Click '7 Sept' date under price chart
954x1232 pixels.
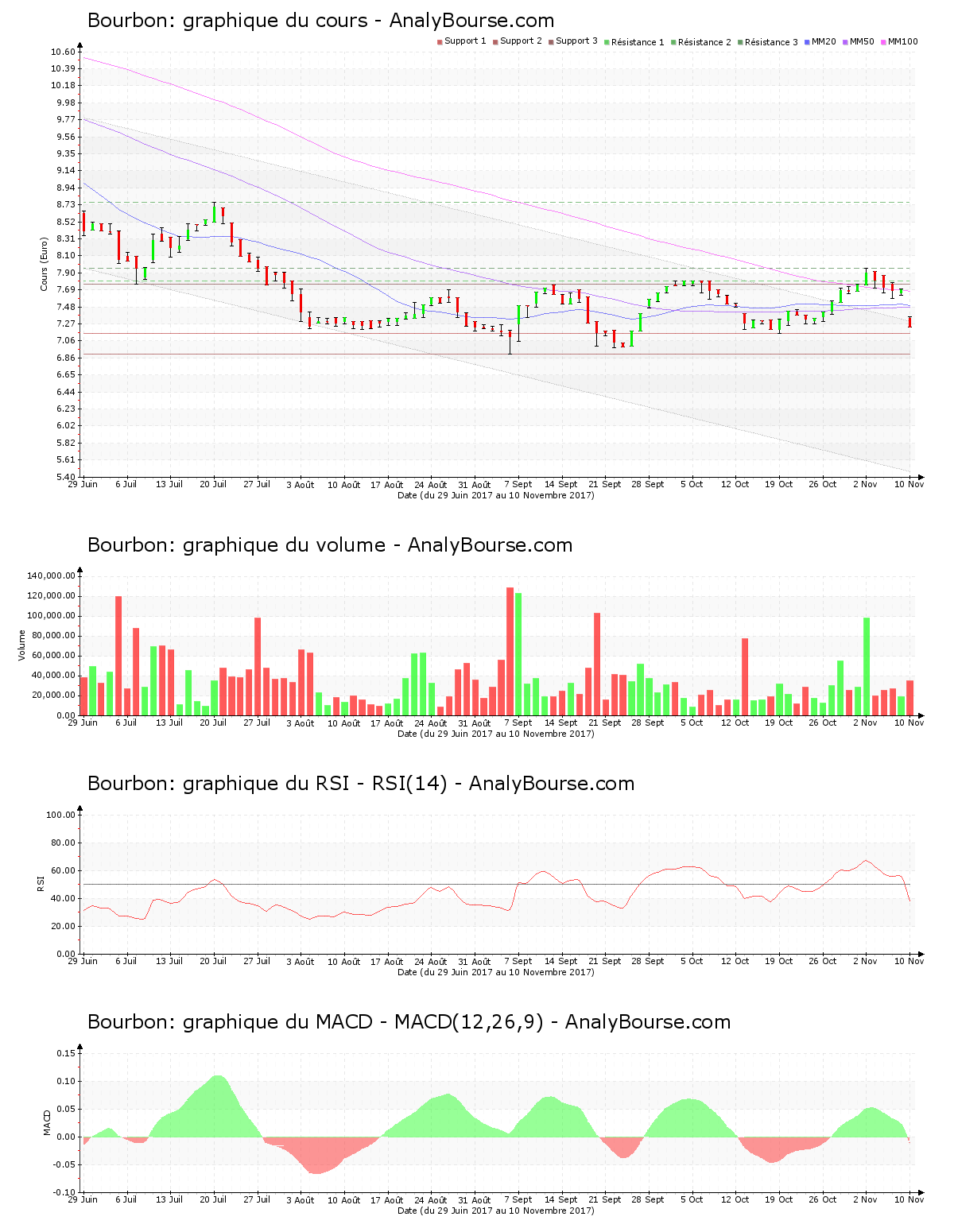tap(518, 485)
